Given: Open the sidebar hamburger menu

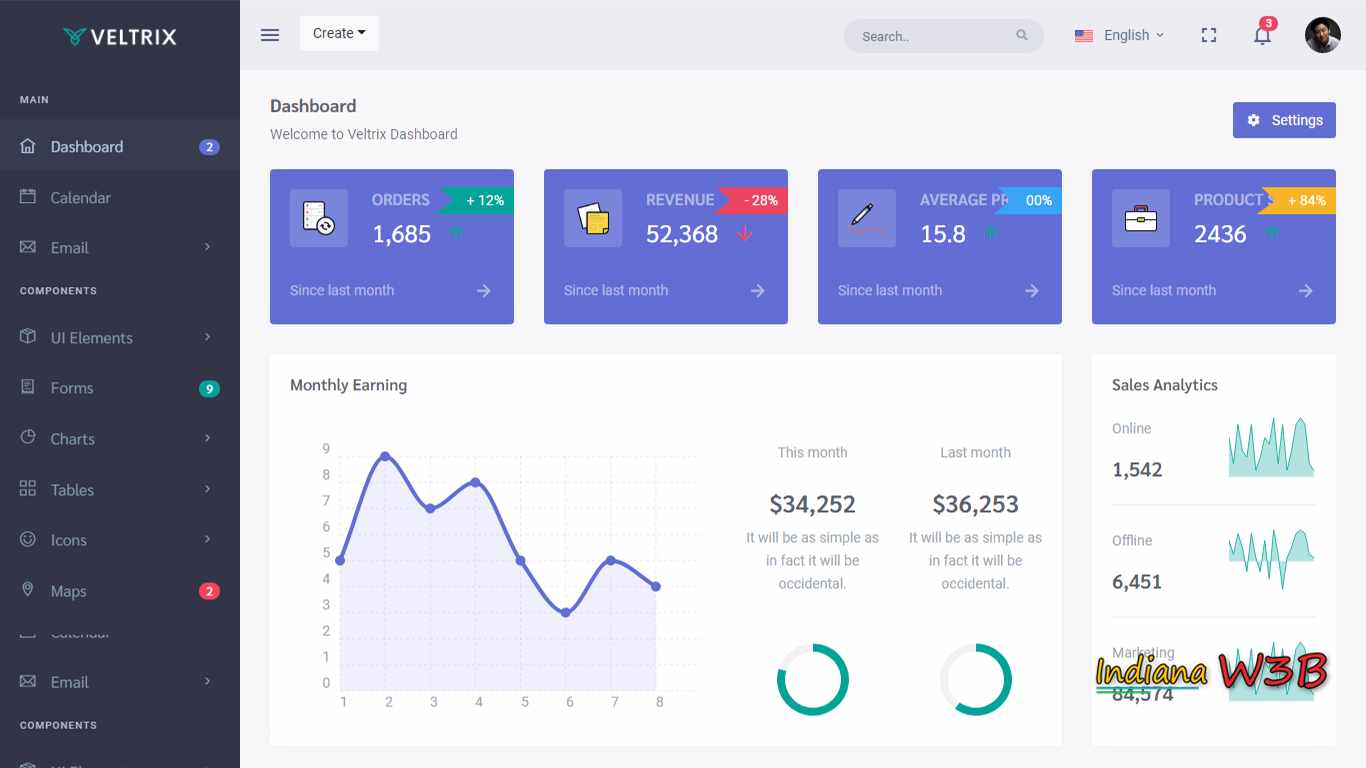Looking at the screenshot, I should point(269,34).
